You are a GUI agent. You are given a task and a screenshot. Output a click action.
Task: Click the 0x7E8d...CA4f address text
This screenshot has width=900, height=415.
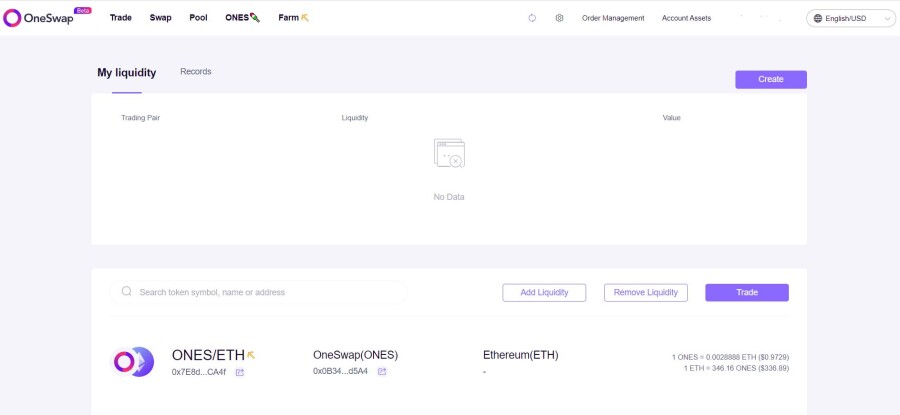pyautogui.click(x=199, y=372)
